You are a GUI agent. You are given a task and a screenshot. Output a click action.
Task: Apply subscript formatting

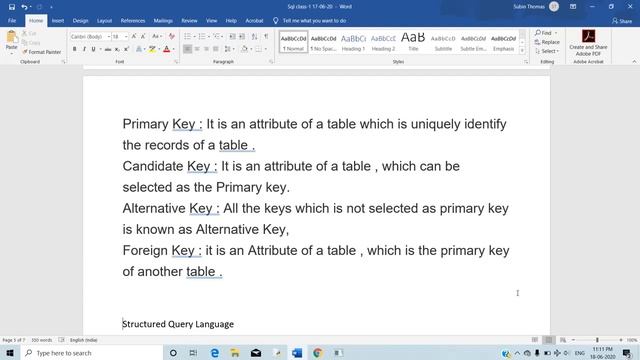point(117,49)
